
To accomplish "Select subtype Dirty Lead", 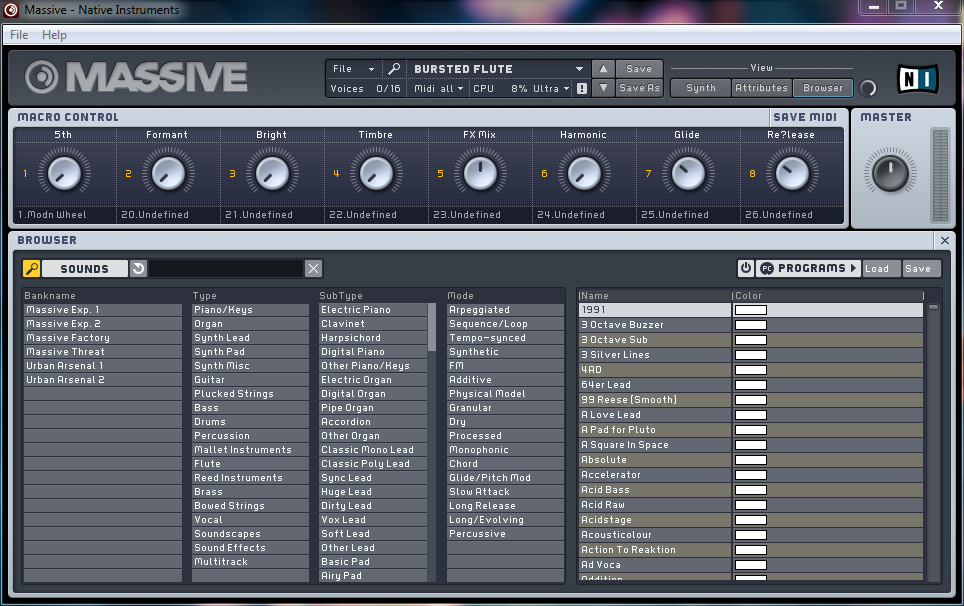I will click(373, 505).
